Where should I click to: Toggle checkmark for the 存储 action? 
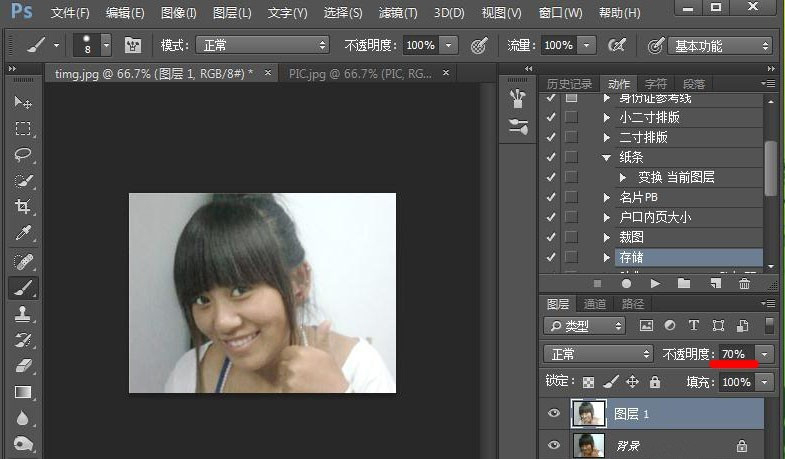click(x=551, y=257)
